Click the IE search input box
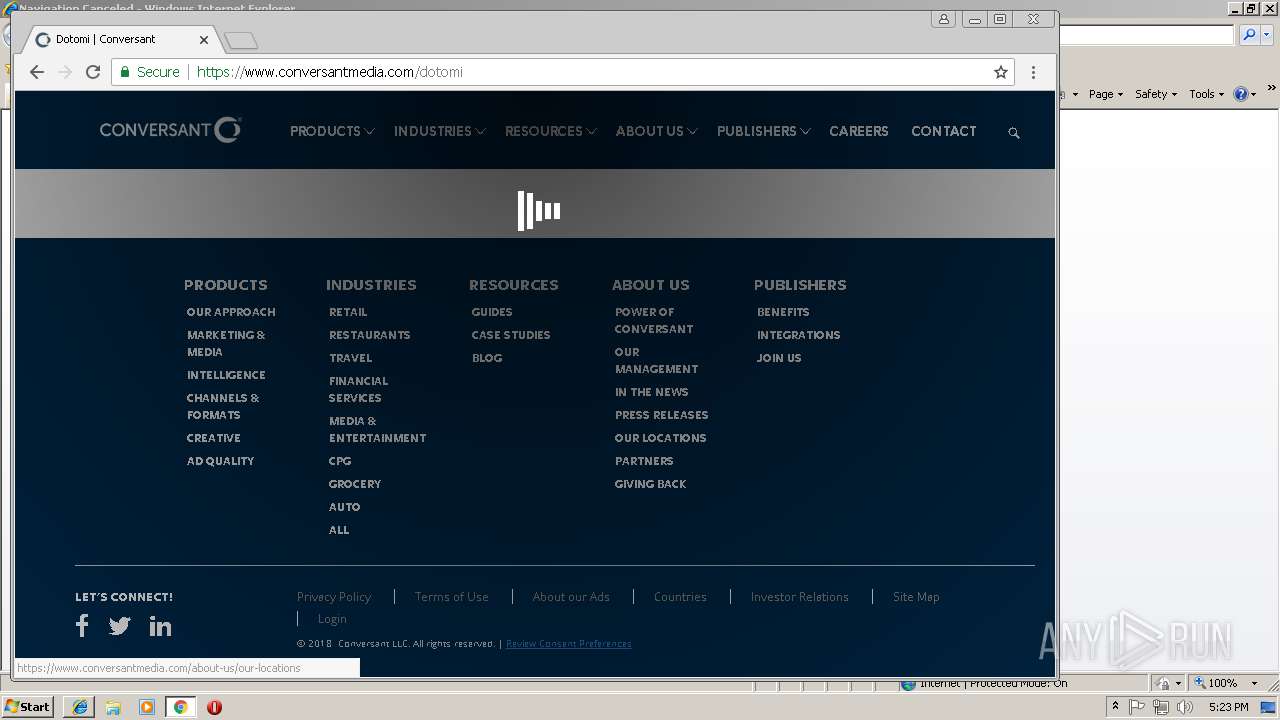The height and width of the screenshot is (720, 1280). pos(1147,35)
